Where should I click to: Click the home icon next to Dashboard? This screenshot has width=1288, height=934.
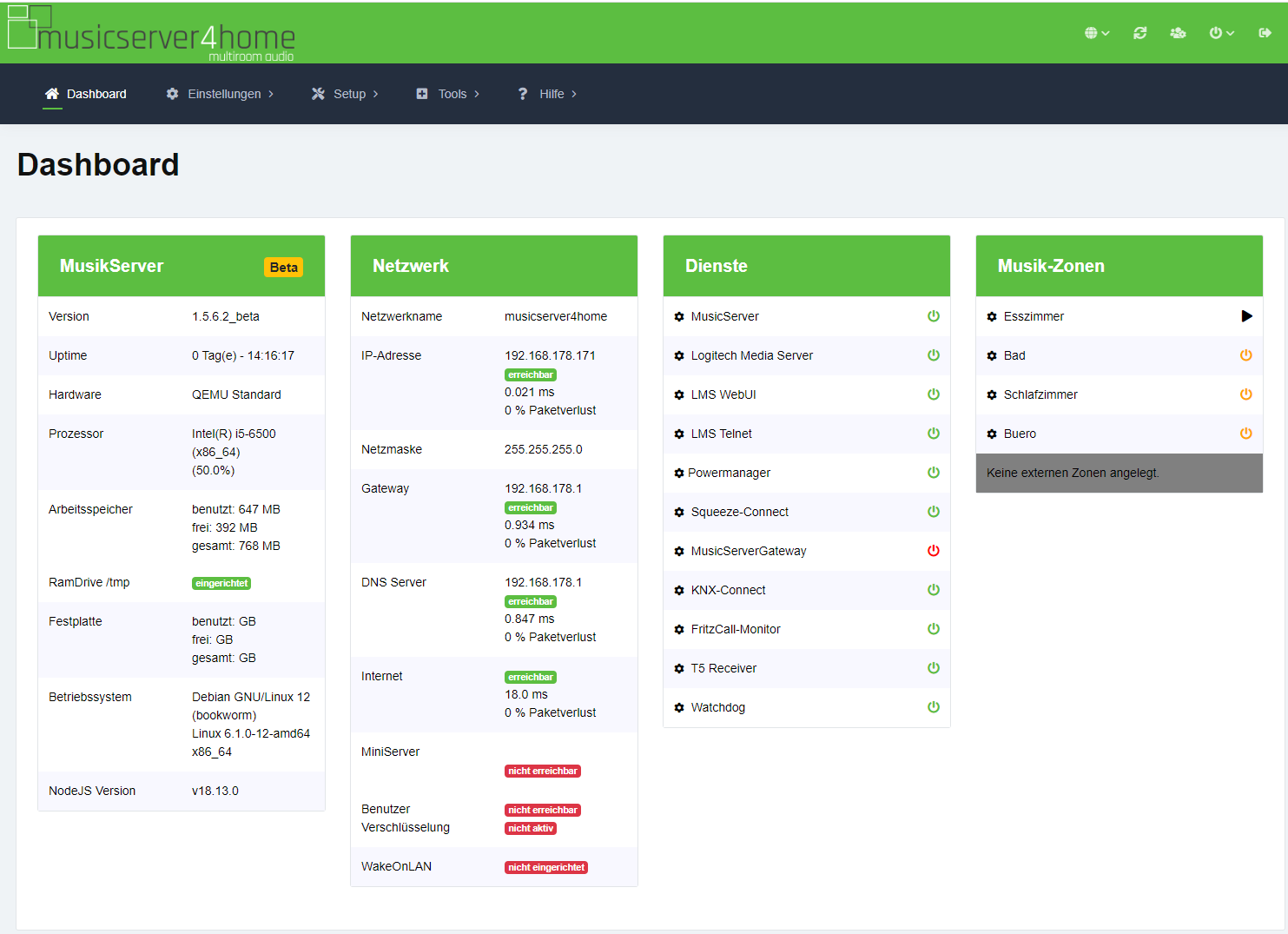coord(52,94)
